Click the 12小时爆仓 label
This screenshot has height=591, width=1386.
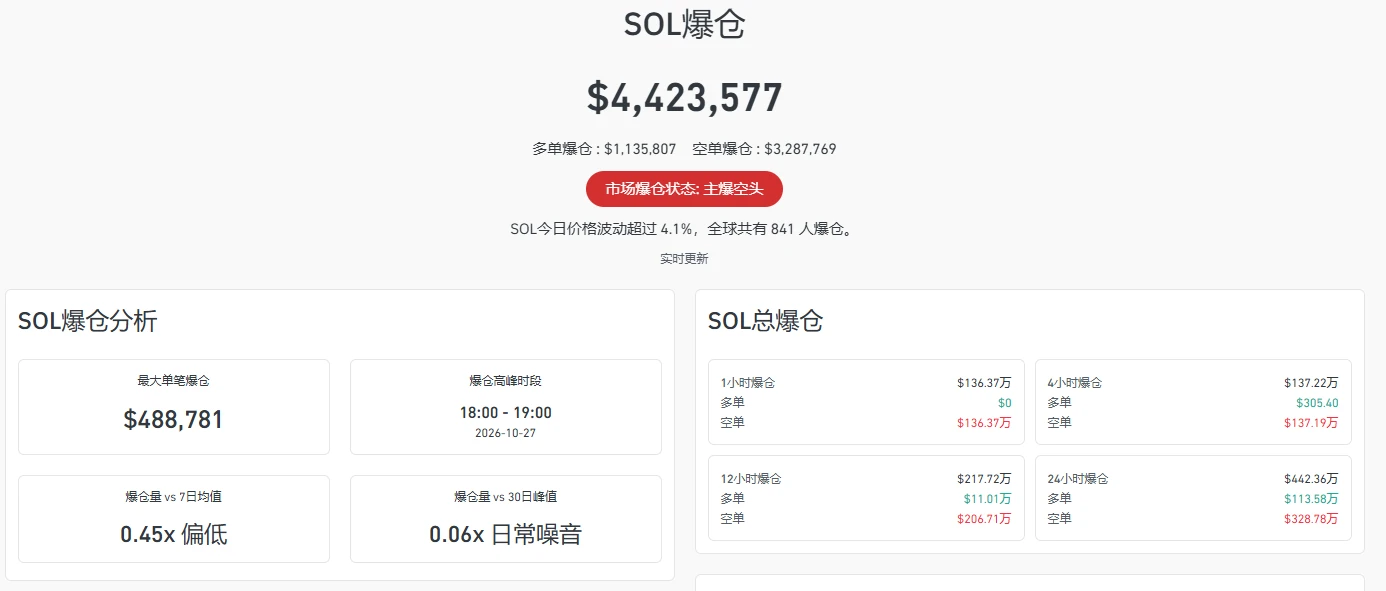click(751, 479)
